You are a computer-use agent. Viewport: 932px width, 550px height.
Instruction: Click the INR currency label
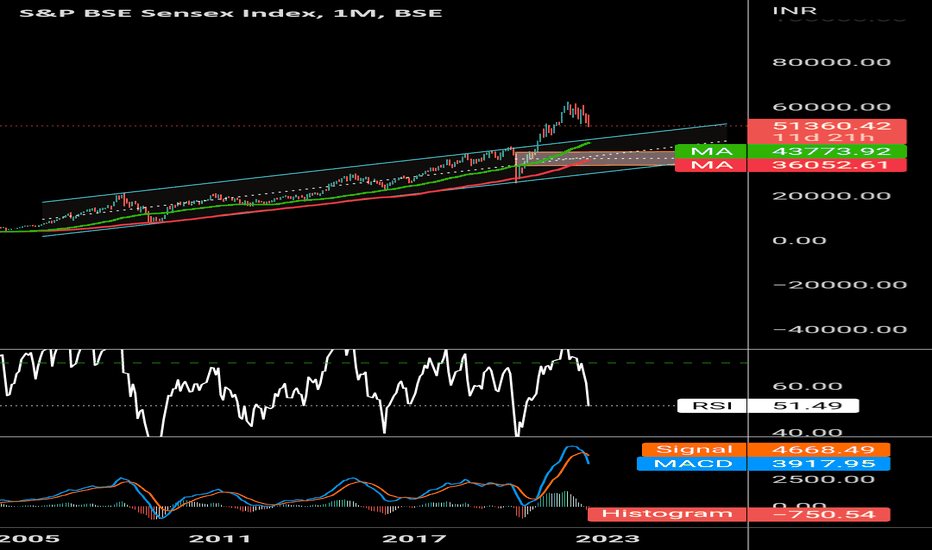coord(794,11)
